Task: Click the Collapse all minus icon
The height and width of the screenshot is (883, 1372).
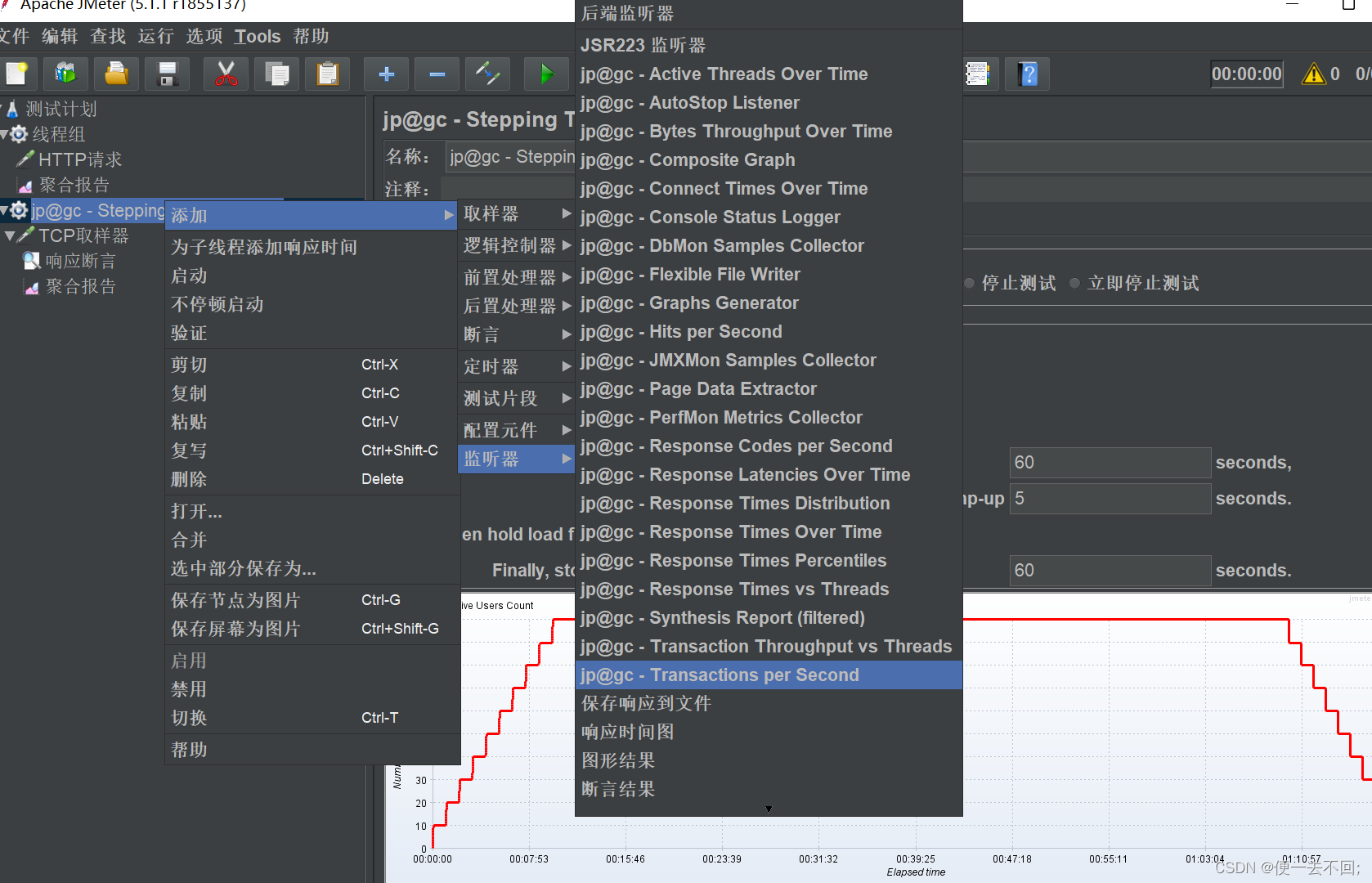Action: pyautogui.click(x=437, y=74)
